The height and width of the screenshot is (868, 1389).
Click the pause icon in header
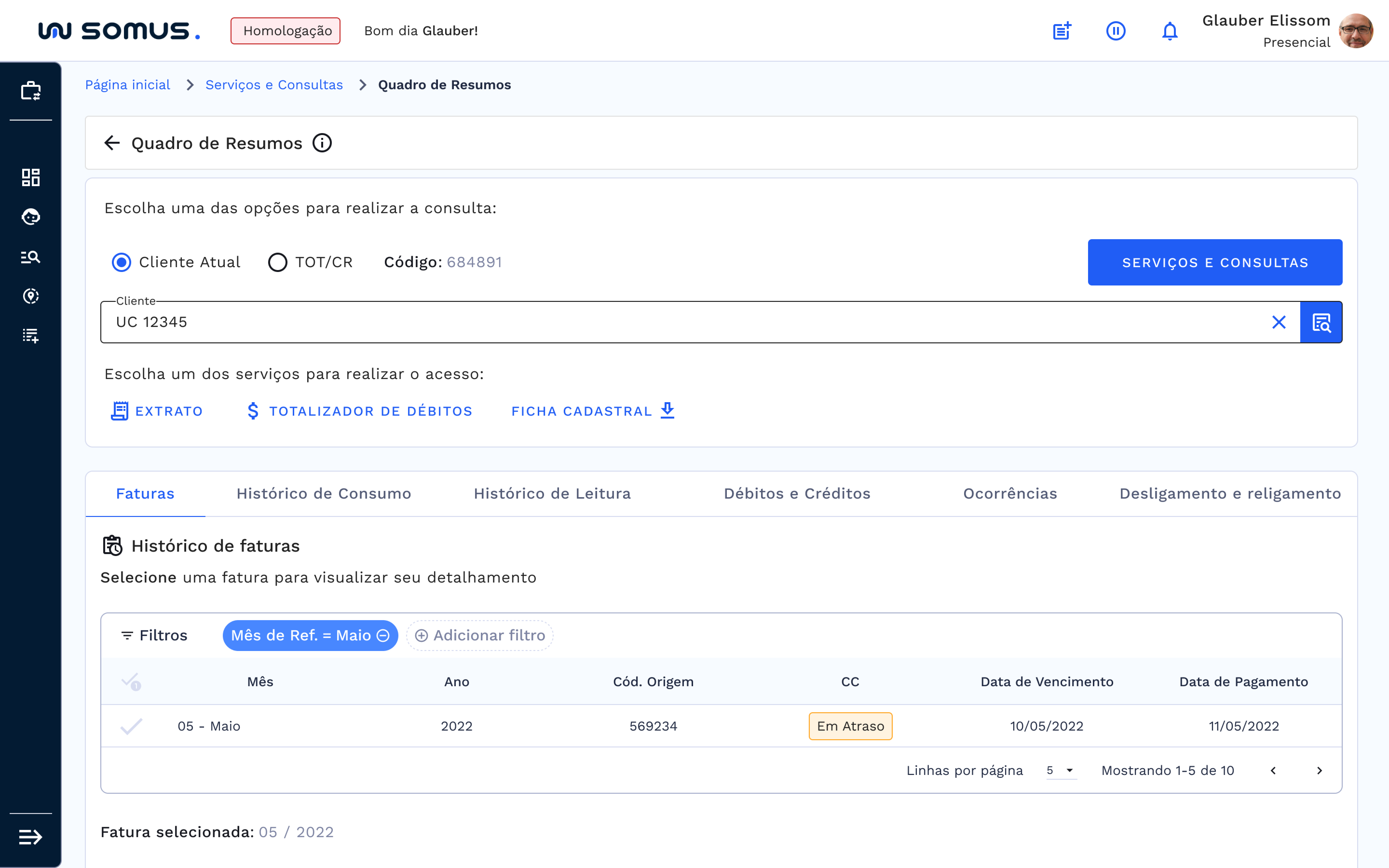pyautogui.click(x=1115, y=31)
